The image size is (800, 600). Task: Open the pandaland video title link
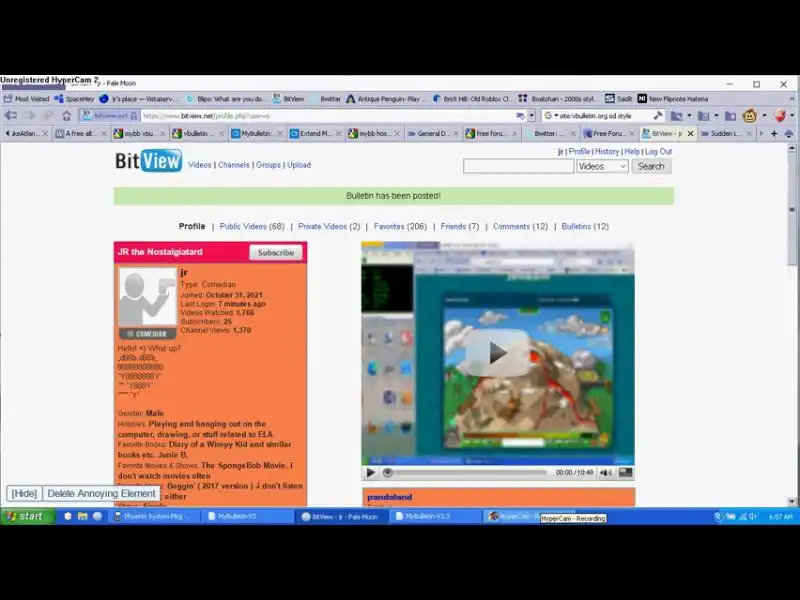pyautogui.click(x=389, y=497)
